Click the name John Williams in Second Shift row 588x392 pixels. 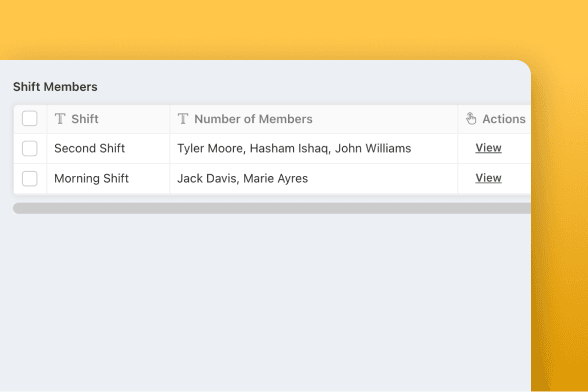tap(373, 149)
